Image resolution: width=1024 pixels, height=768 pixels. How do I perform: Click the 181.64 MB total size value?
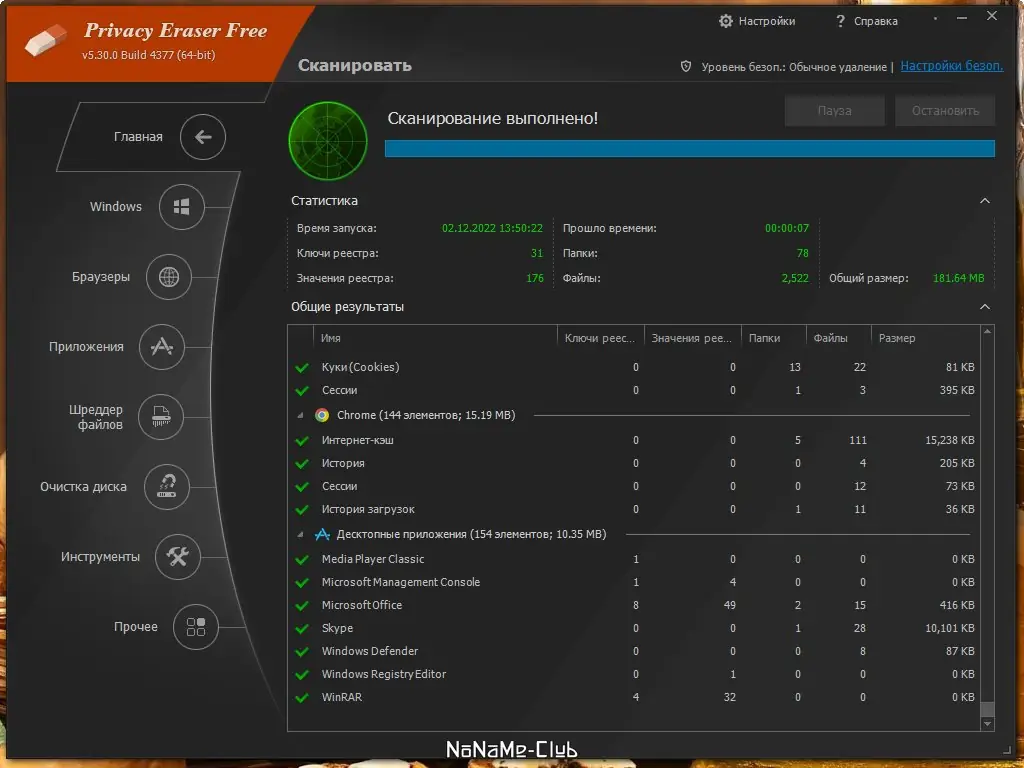(958, 278)
